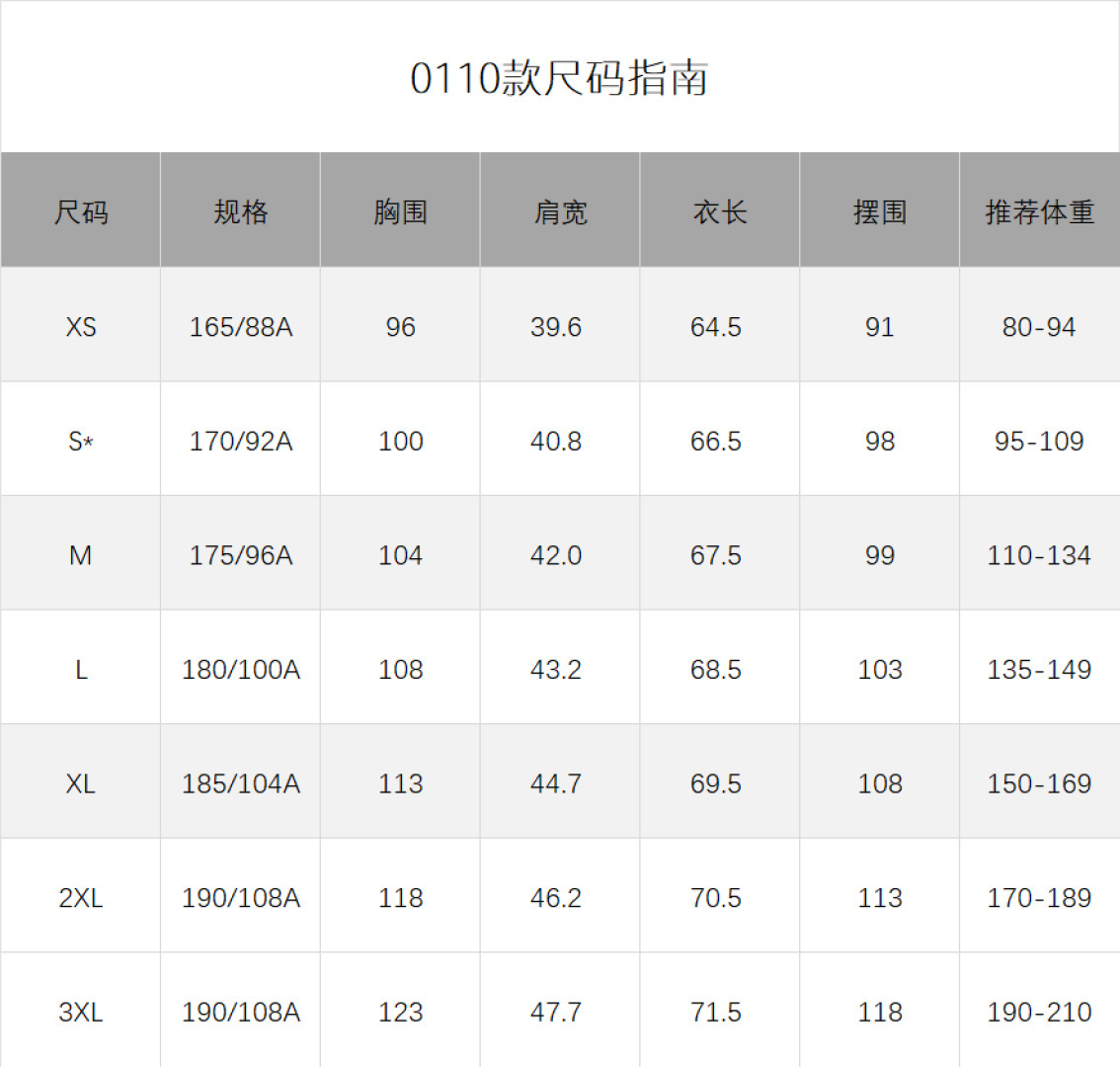Select the 推荐体重 column header
The width and height of the screenshot is (1120, 1067).
1039,211
